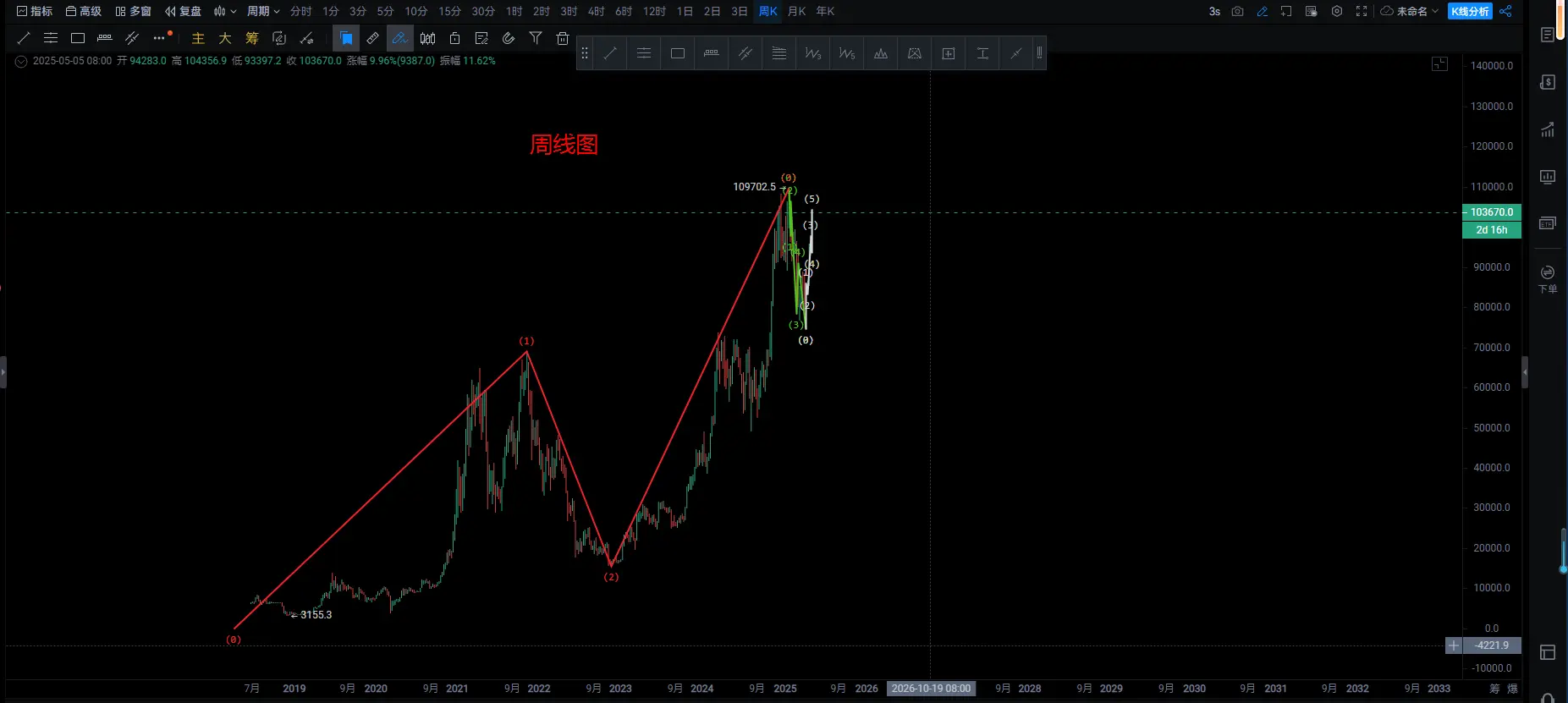Open the 下单 order panel
1568x703 pixels.
click(1548, 278)
